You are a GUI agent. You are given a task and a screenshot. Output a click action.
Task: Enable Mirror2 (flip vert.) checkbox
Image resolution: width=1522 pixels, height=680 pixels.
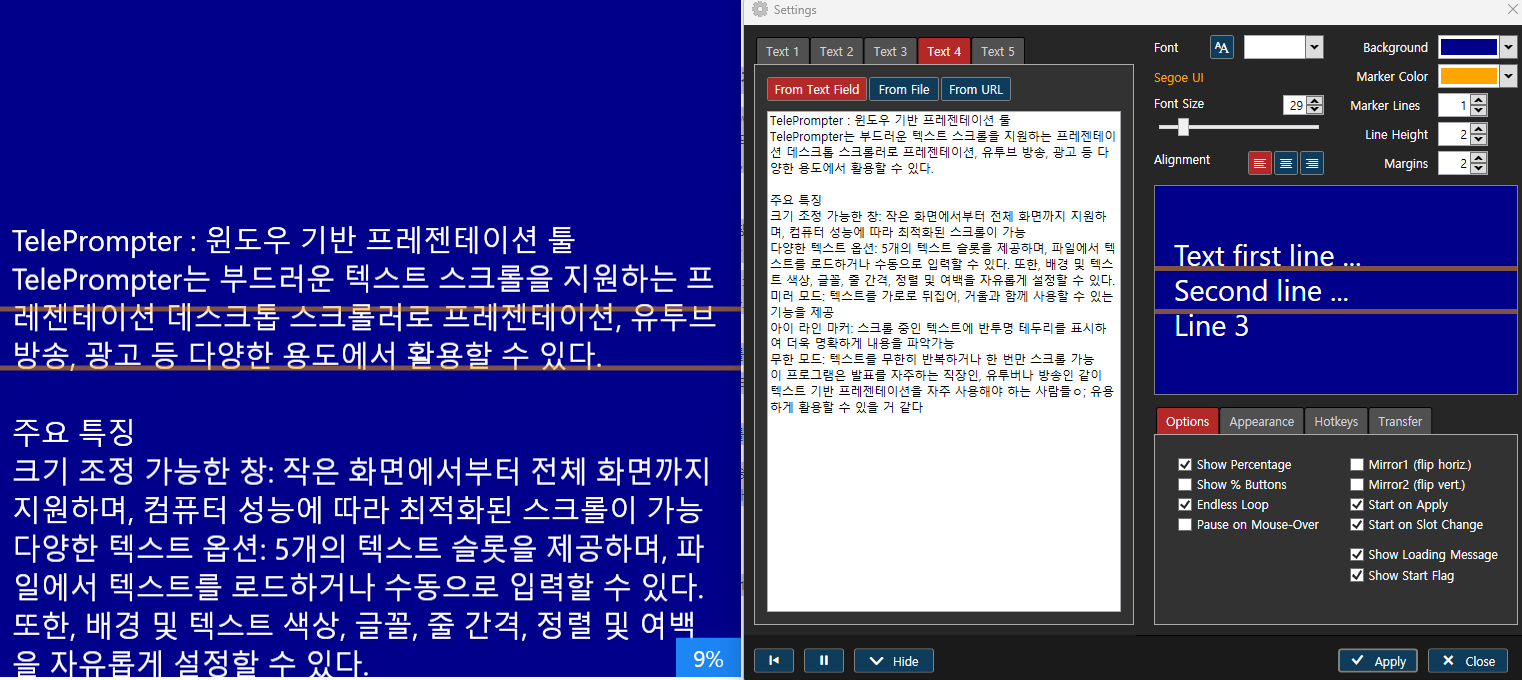tap(1357, 484)
